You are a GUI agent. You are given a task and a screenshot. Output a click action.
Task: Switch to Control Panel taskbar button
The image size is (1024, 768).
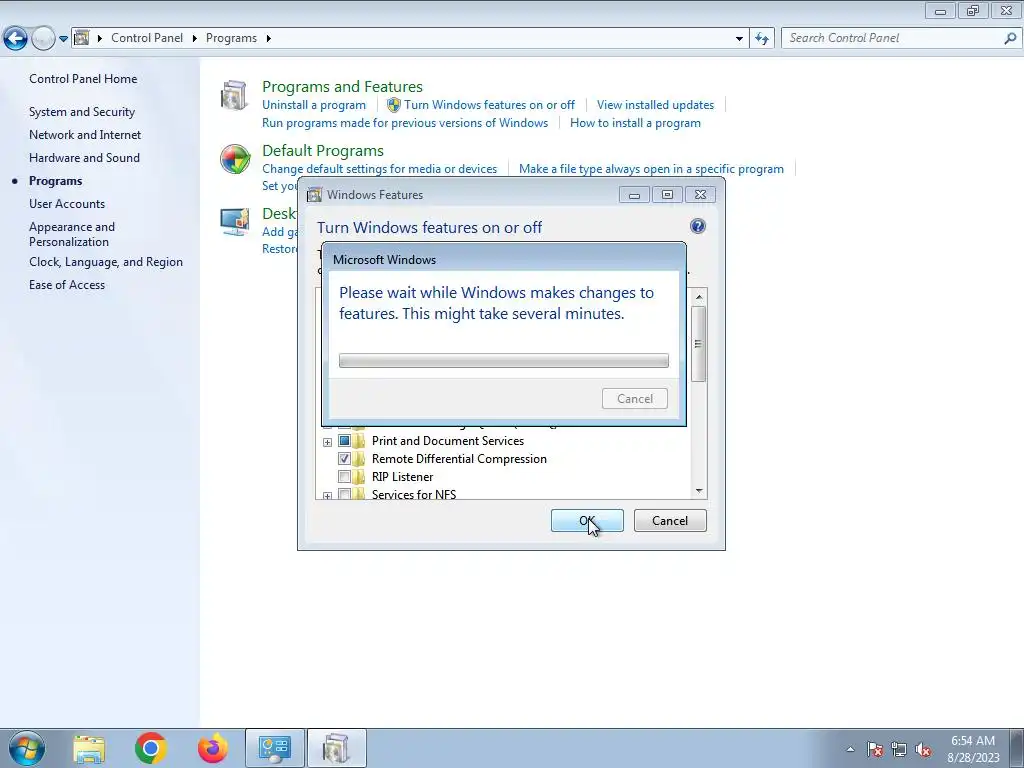(274, 748)
